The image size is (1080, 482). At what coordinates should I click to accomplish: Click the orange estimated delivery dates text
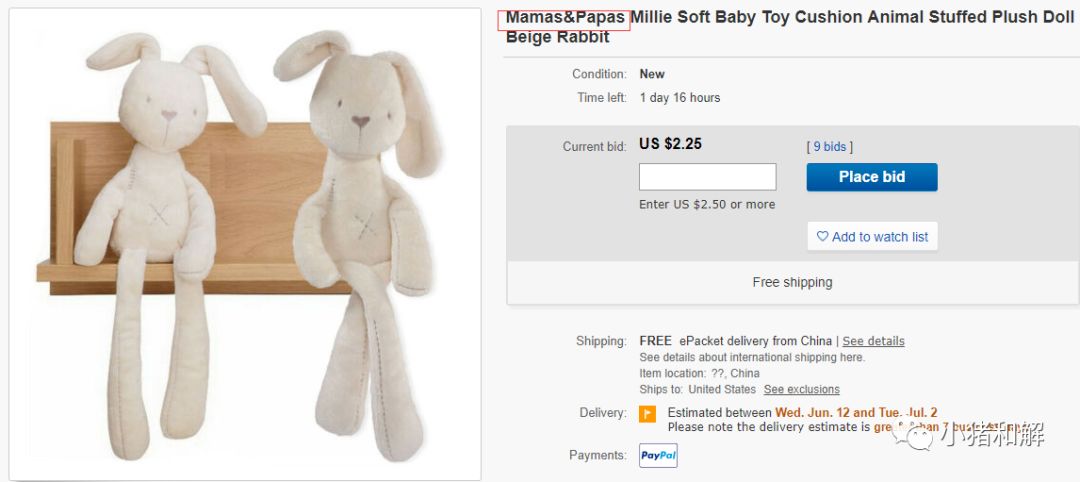pyautogui.click(x=856, y=413)
